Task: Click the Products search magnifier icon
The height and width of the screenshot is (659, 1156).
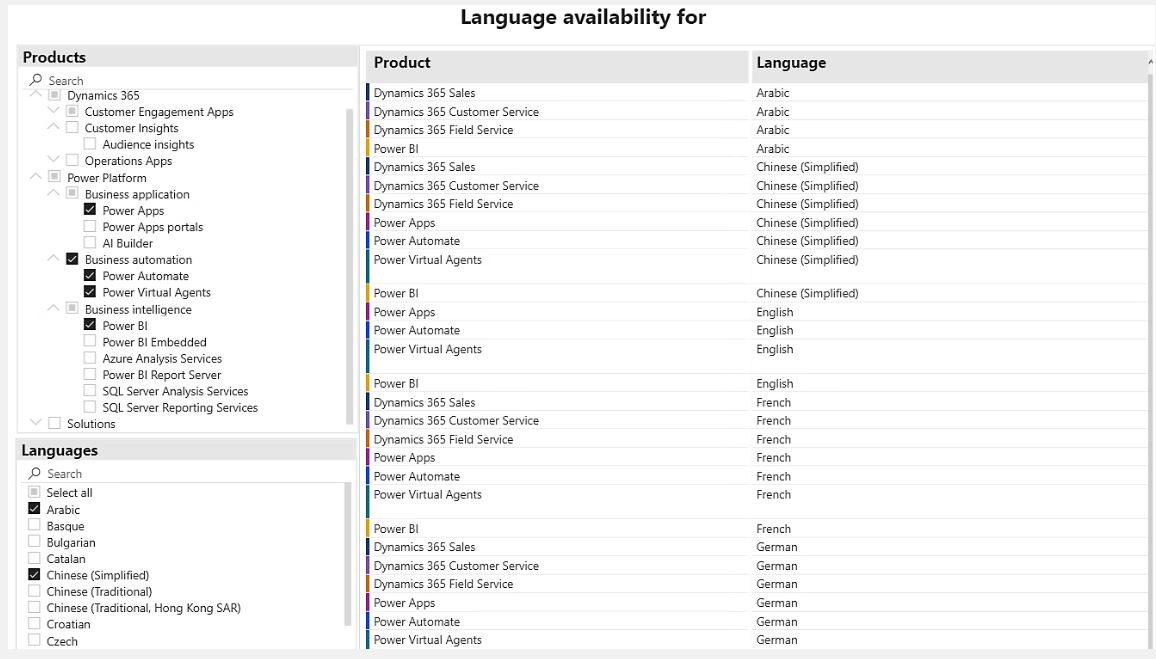Action: click(35, 80)
